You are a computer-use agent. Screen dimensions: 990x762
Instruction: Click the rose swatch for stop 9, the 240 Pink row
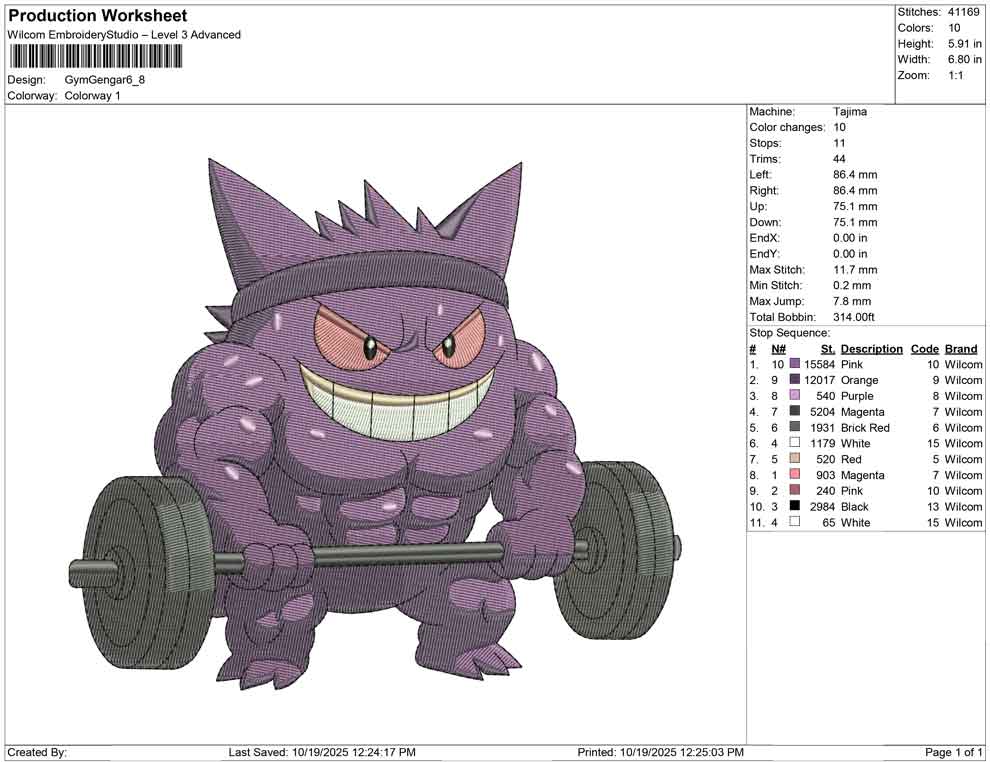pos(795,491)
